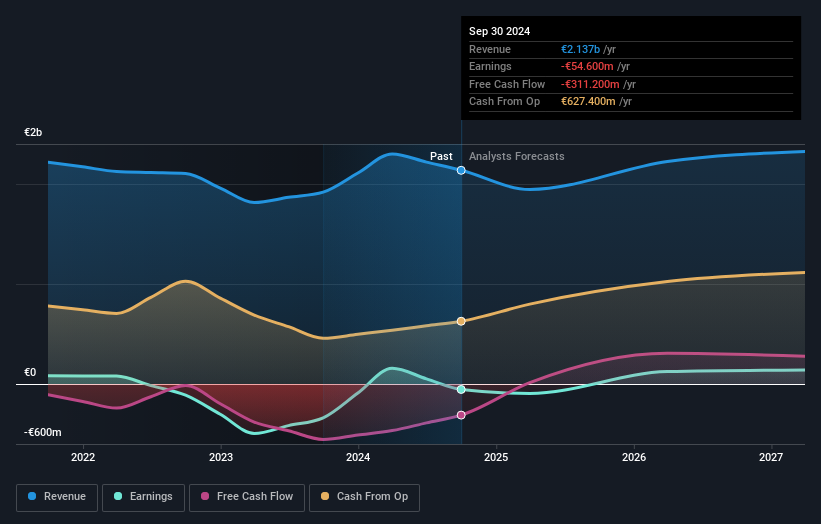
Task: Click the -€600m y-axis label
Action: coord(42,432)
